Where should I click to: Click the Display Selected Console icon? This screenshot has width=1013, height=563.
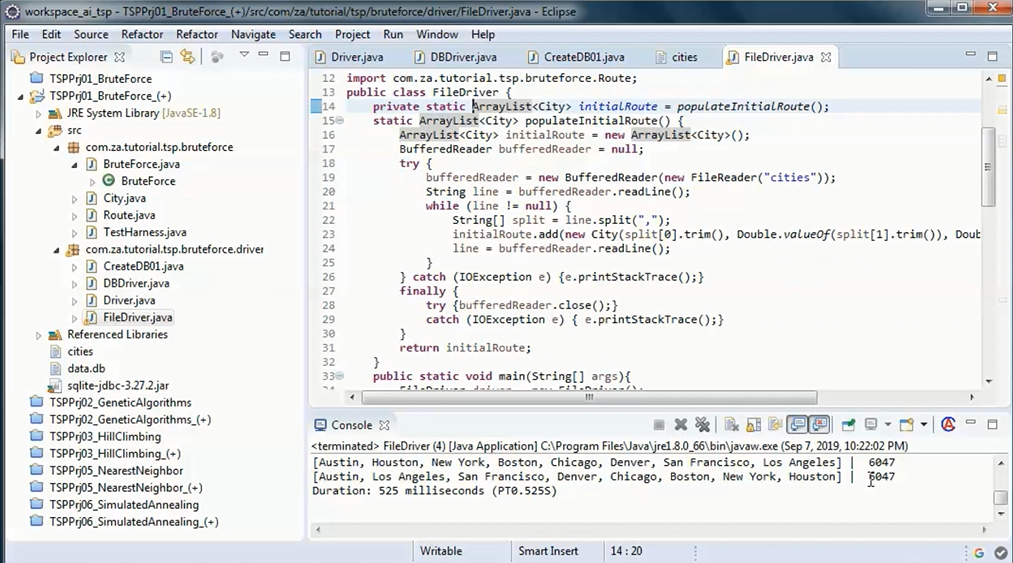[x=871, y=425]
